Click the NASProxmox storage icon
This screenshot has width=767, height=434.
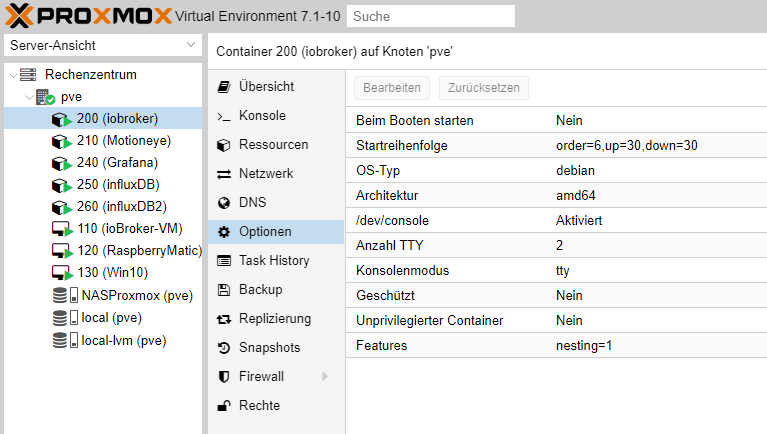pyautogui.click(x=62, y=295)
